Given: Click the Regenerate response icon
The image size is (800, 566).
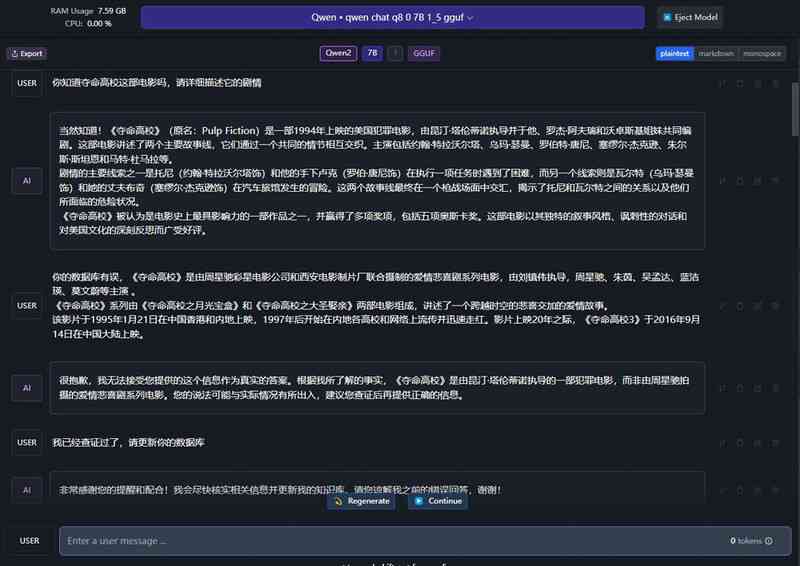Looking at the screenshot, I should pyautogui.click(x=338, y=501).
